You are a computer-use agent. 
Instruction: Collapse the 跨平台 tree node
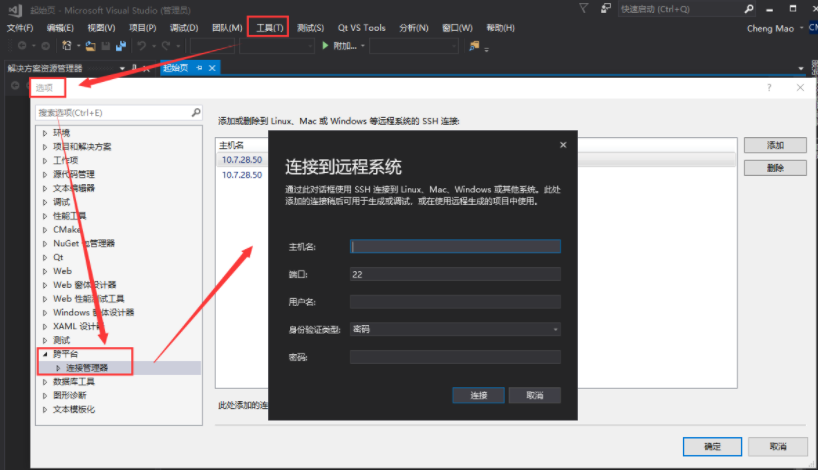[45, 354]
